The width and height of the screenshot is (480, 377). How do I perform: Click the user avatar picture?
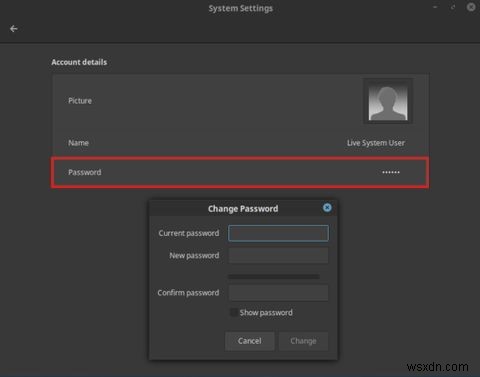coord(388,101)
